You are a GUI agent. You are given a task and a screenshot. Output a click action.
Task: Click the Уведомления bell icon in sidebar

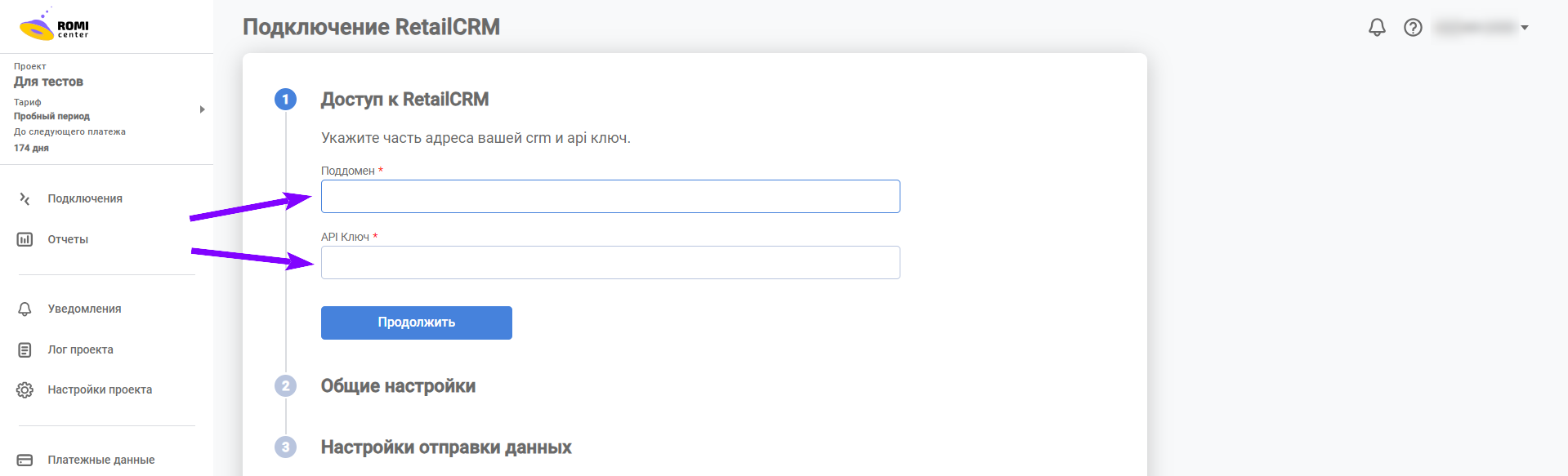point(25,309)
